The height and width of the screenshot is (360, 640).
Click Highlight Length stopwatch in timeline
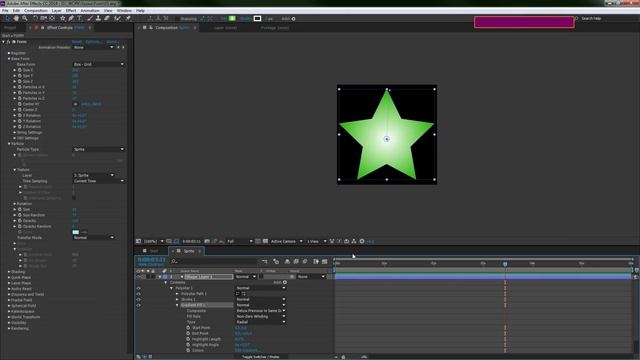188,339
